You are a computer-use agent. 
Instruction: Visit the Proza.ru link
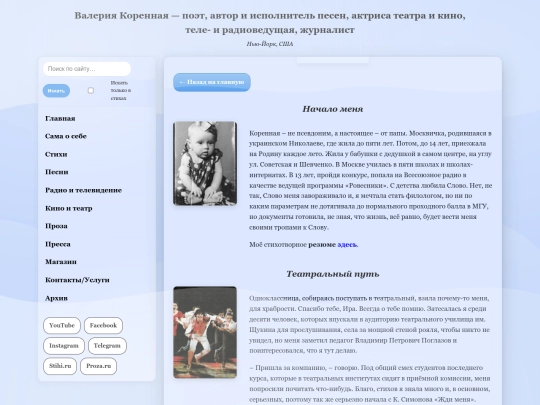[x=98, y=366]
